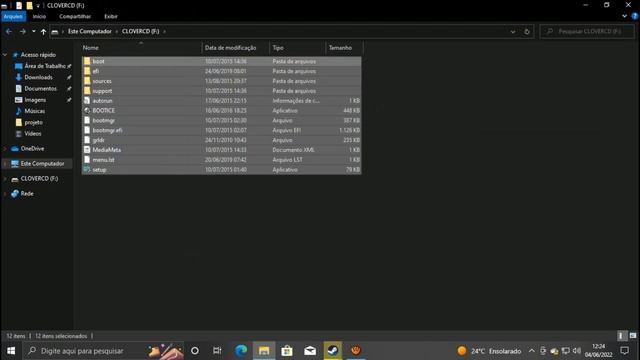
Task: Go up one folder level
Action: (43, 31)
